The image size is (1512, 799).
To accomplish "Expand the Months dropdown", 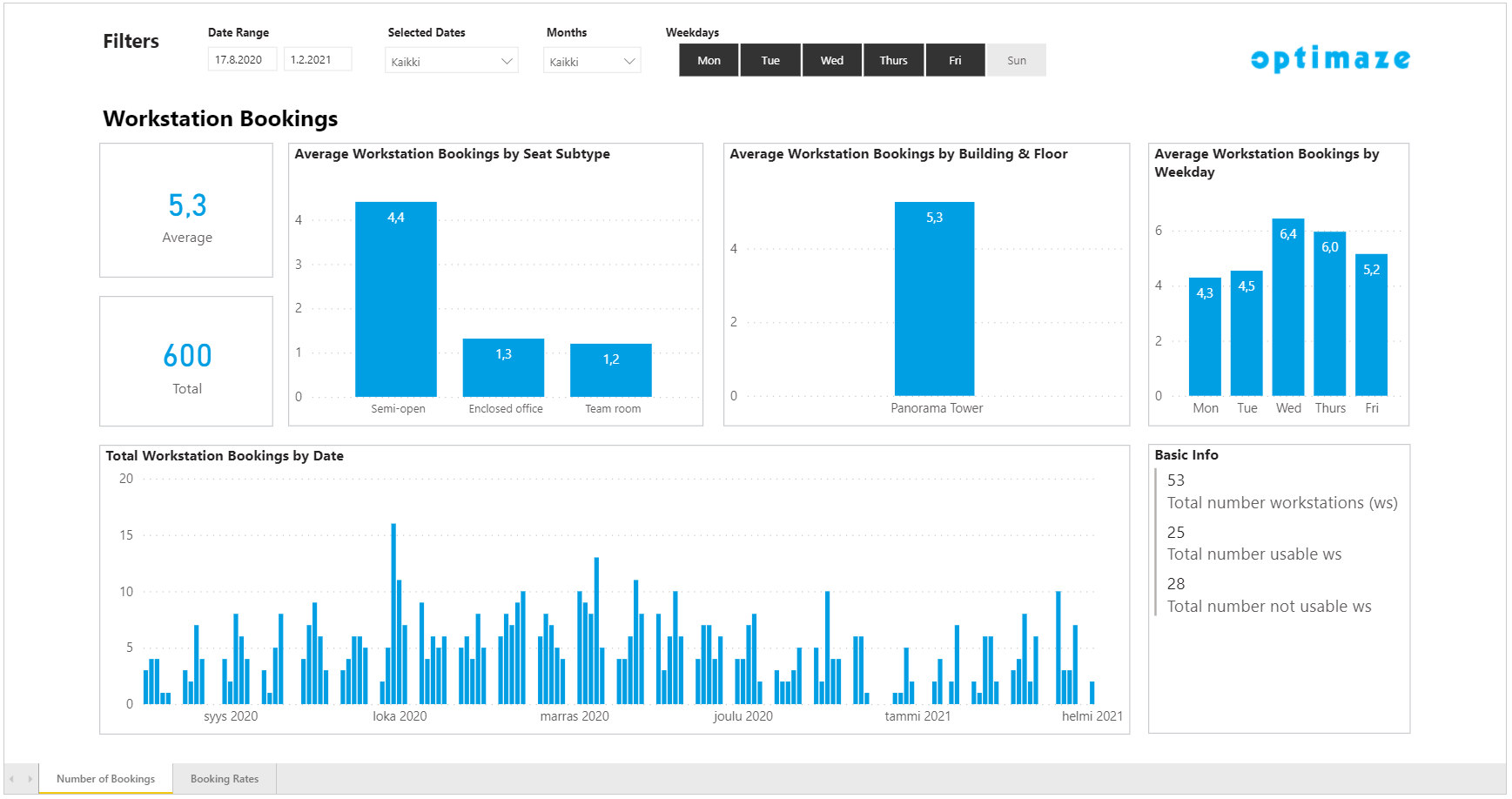I will point(591,62).
